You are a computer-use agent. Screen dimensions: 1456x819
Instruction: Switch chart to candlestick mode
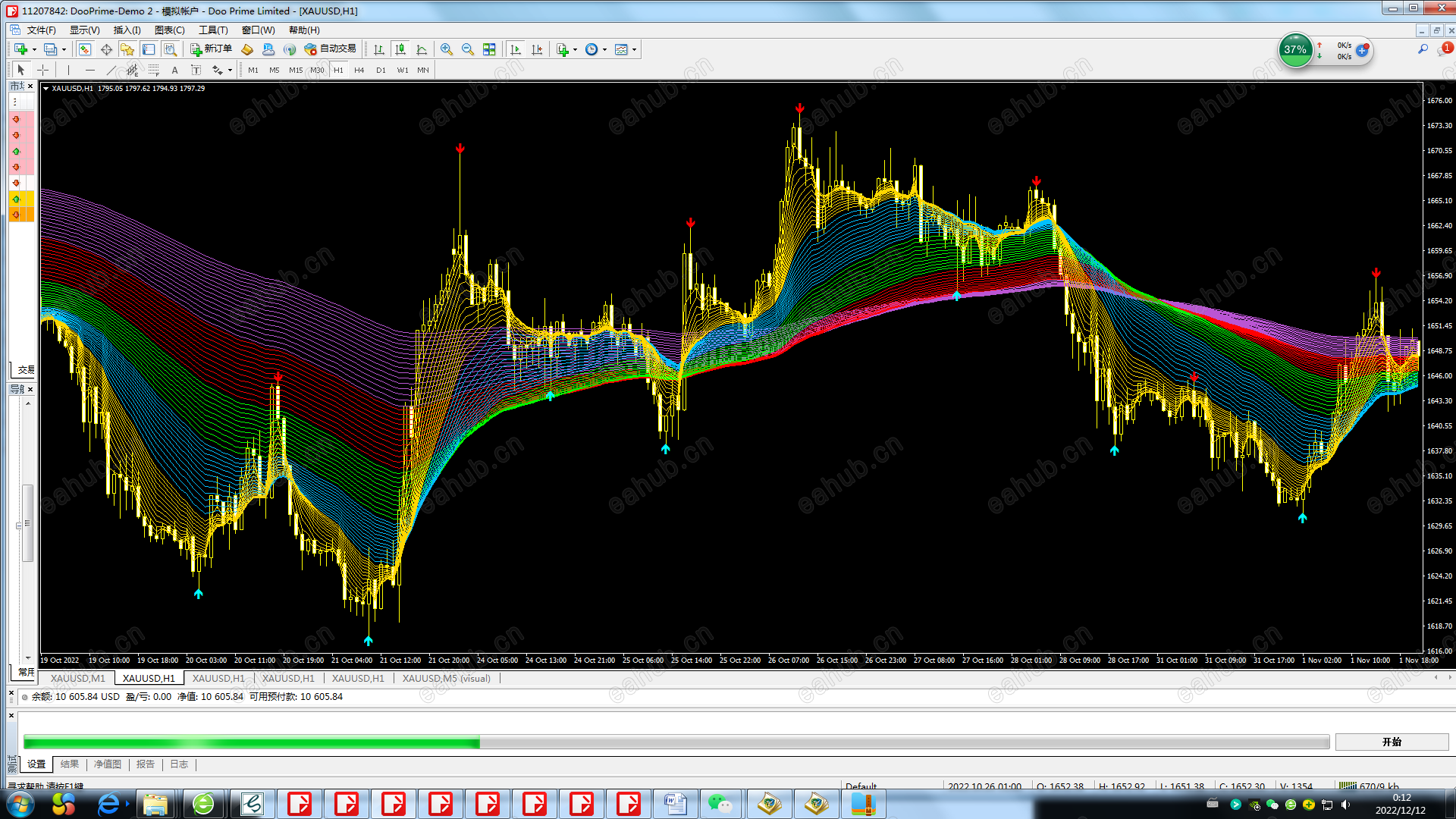click(x=400, y=49)
